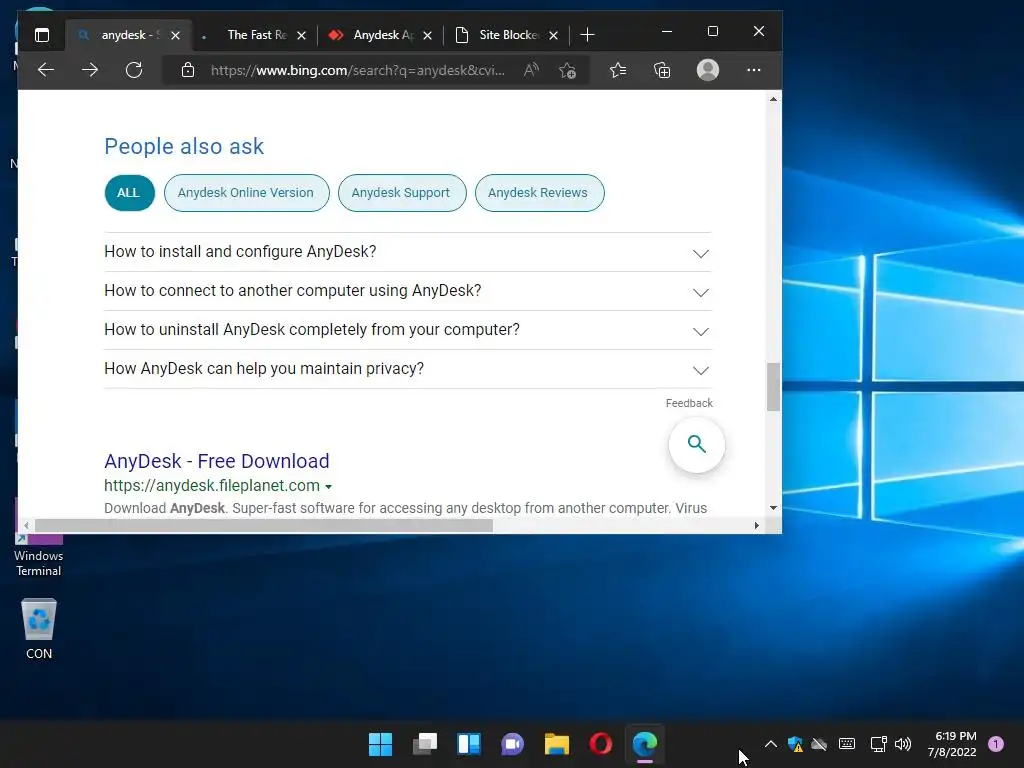Open the Favorites list icon

618,70
